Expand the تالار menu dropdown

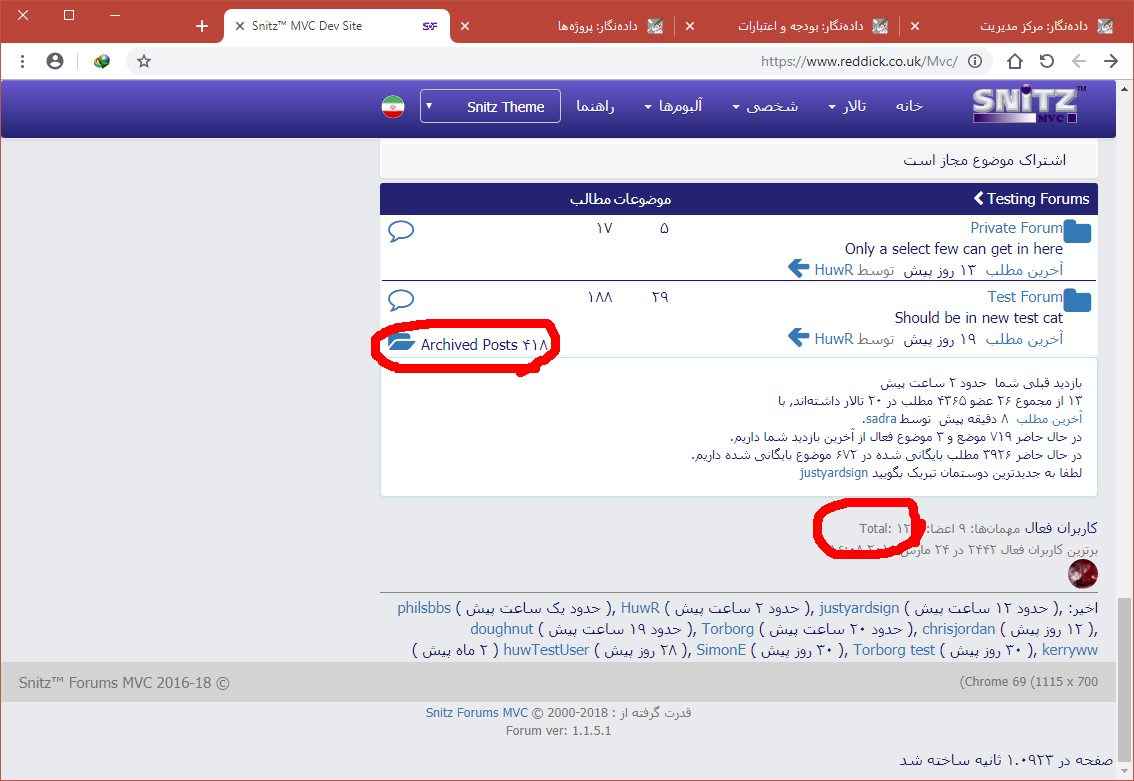coord(848,107)
